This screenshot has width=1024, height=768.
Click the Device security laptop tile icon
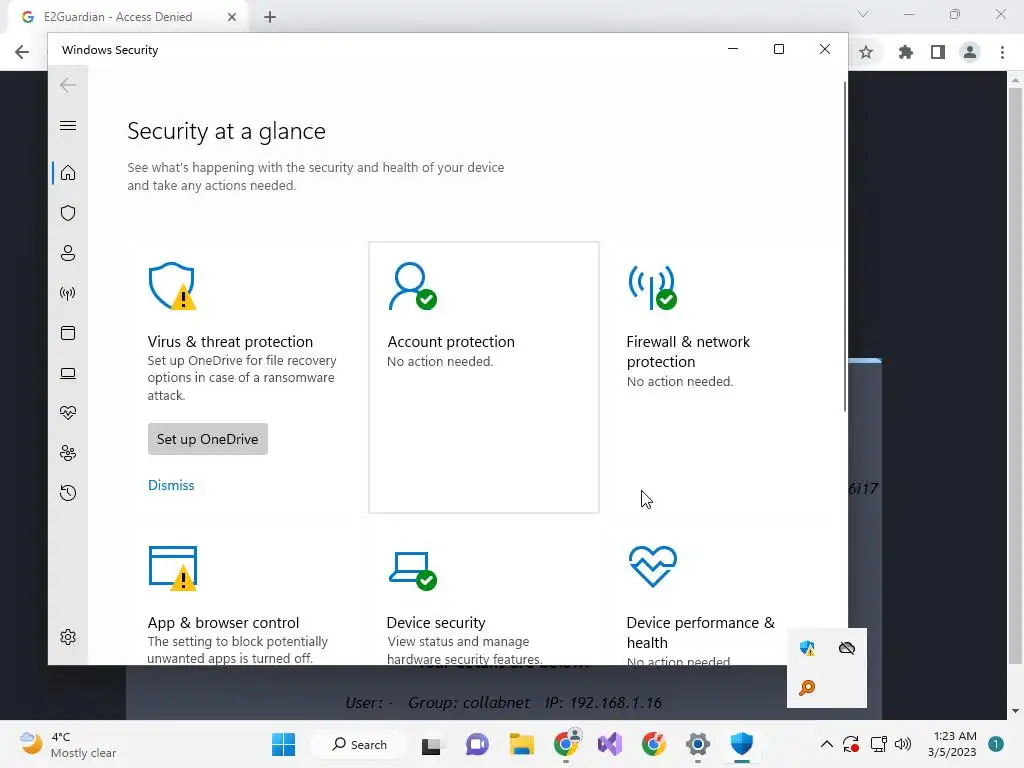click(x=412, y=570)
